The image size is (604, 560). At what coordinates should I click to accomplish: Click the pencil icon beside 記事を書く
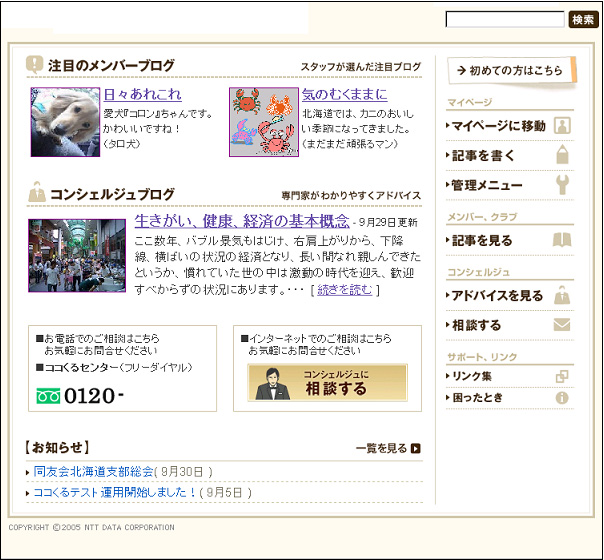coord(562,155)
